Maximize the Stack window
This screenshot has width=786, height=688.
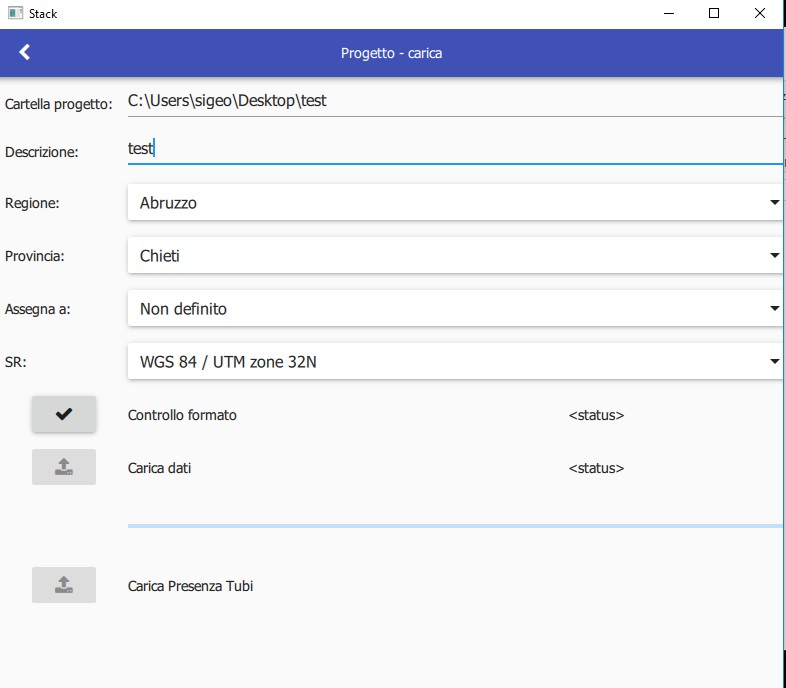[x=714, y=14]
